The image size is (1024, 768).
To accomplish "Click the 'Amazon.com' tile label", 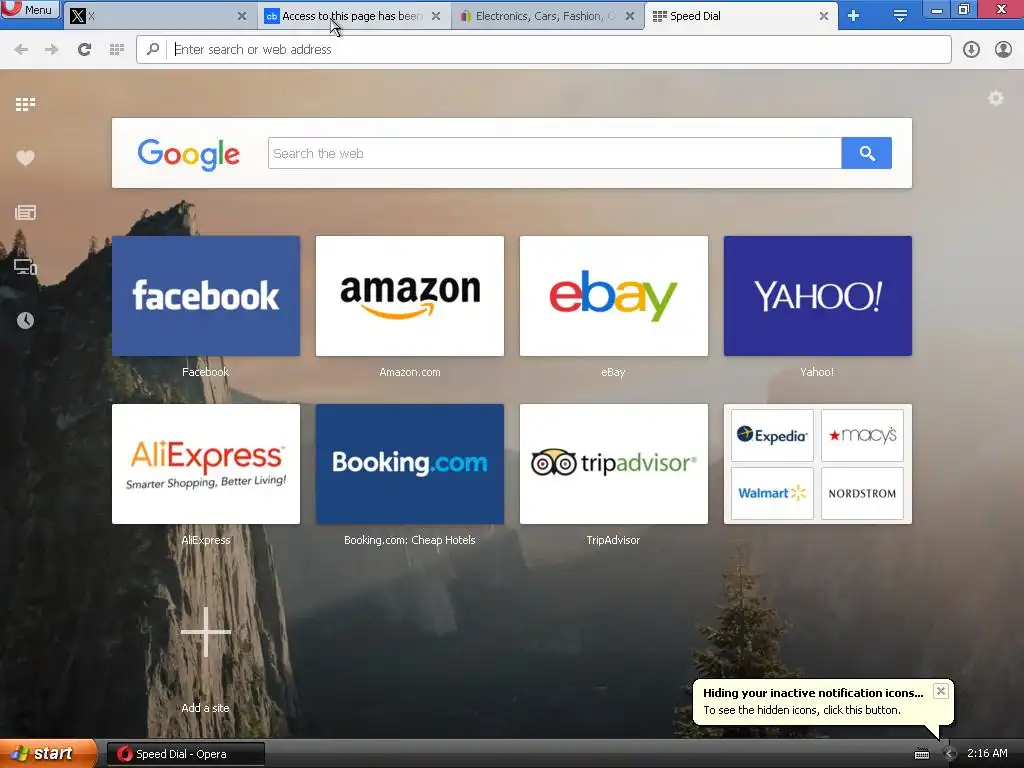I will pyautogui.click(x=409, y=372).
